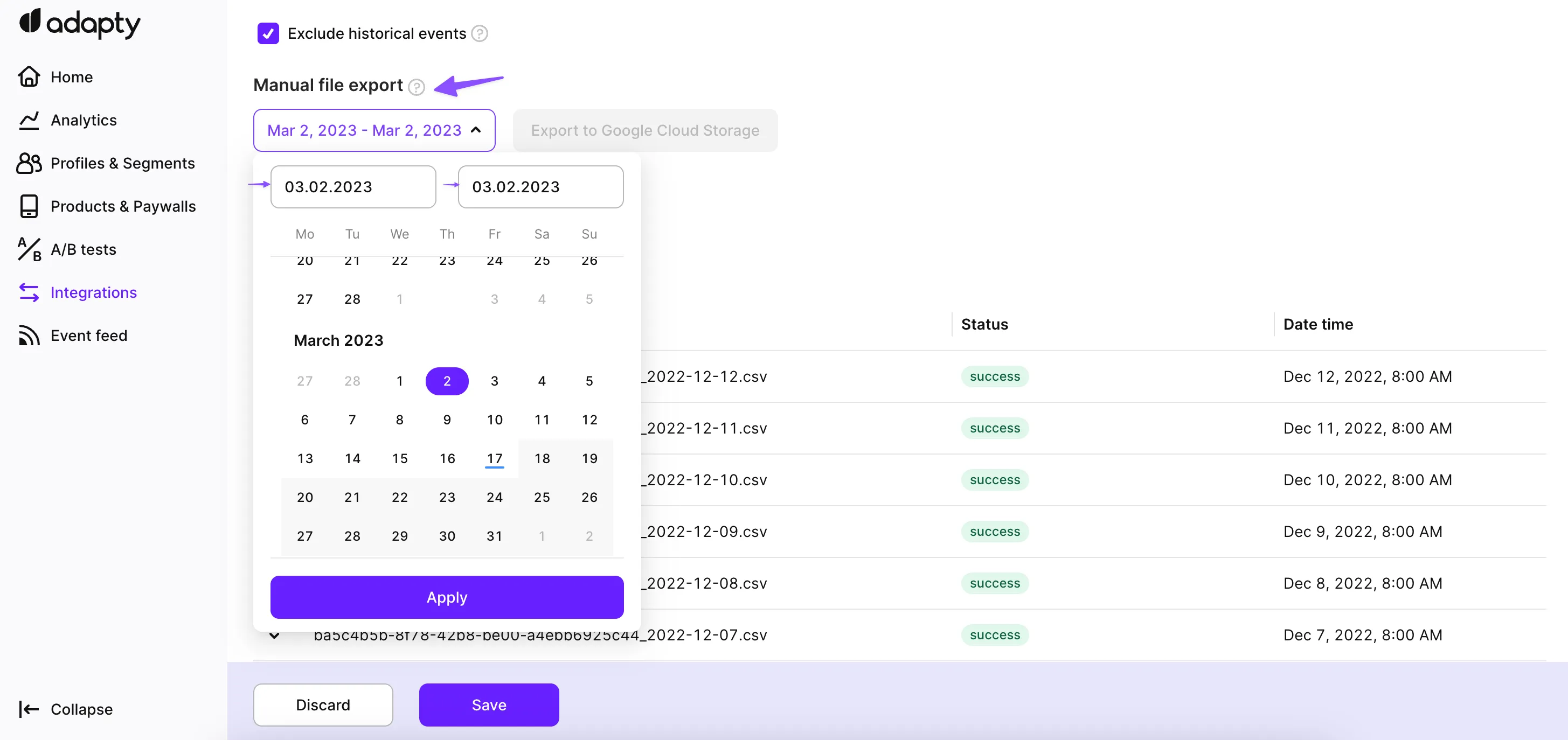Click help icon next to Manual file export

click(417, 87)
